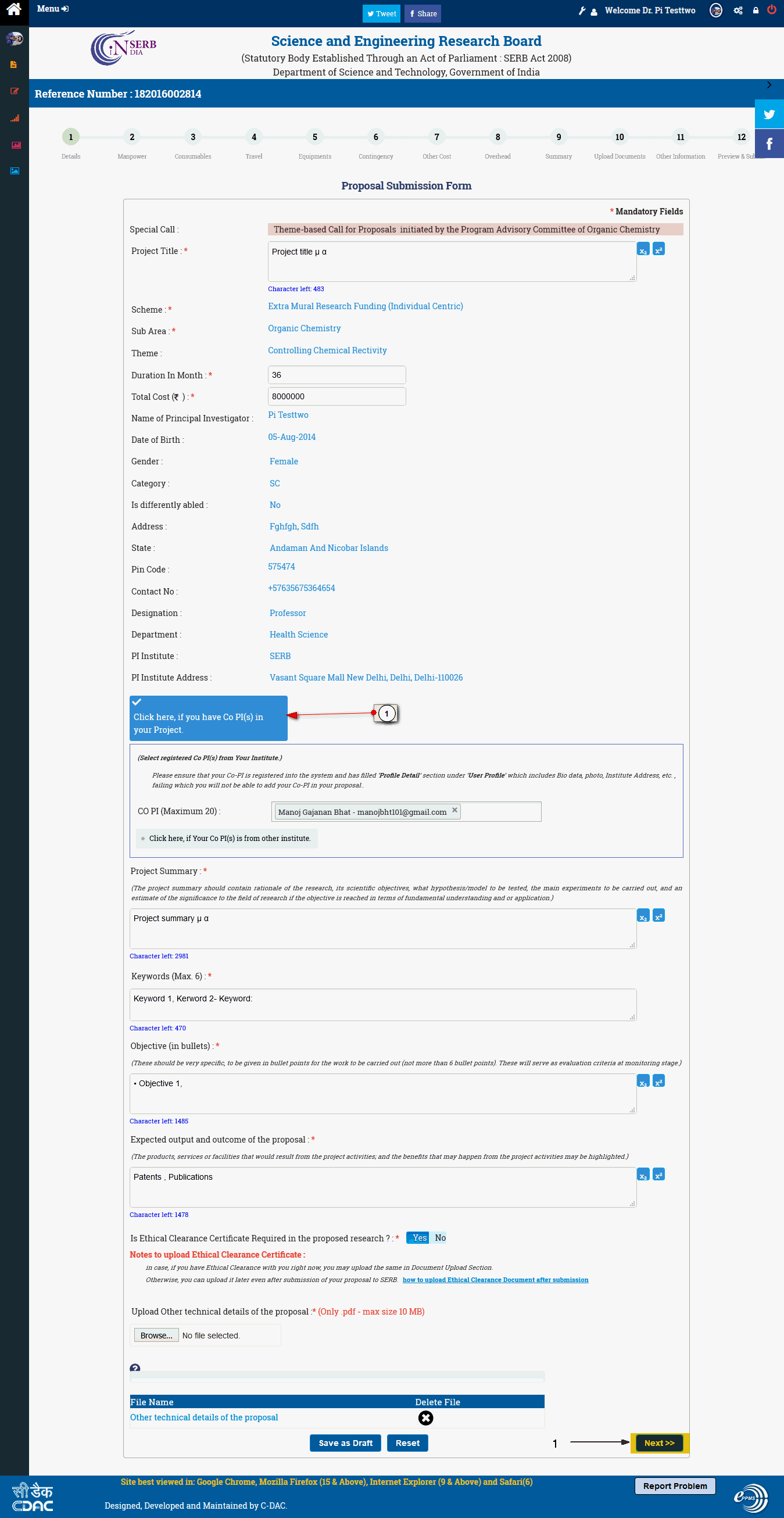Click the Home icon in top-left corner
The width and height of the screenshot is (784, 1518).
[x=13, y=9]
